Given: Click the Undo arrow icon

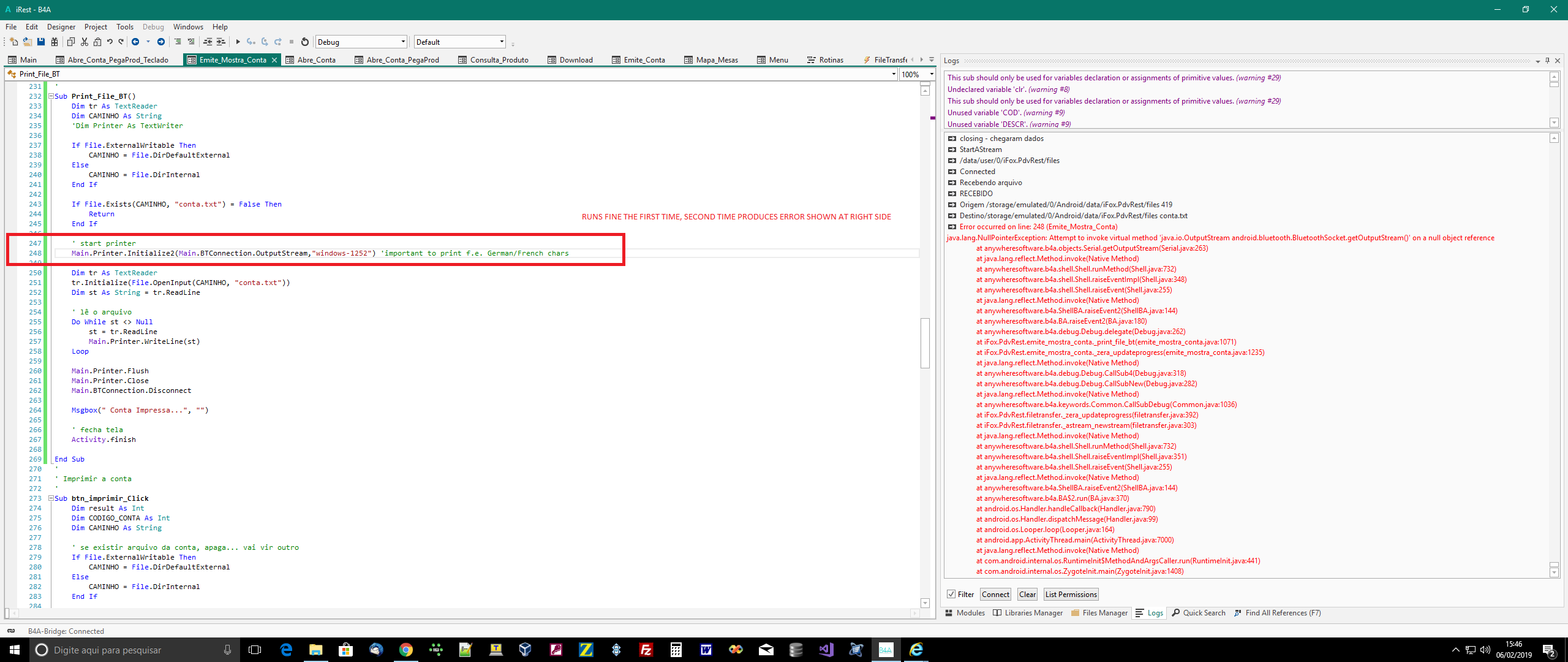Looking at the screenshot, I should point(110,42).
